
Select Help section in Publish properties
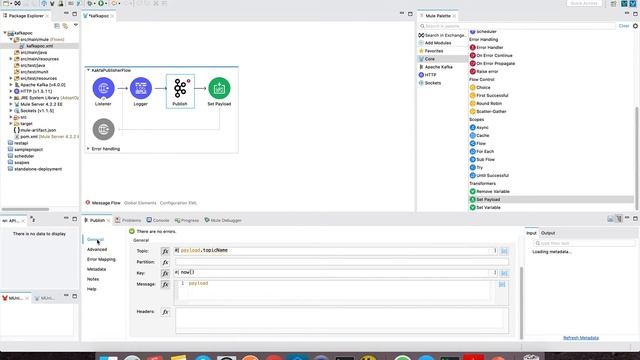point(91,289)
